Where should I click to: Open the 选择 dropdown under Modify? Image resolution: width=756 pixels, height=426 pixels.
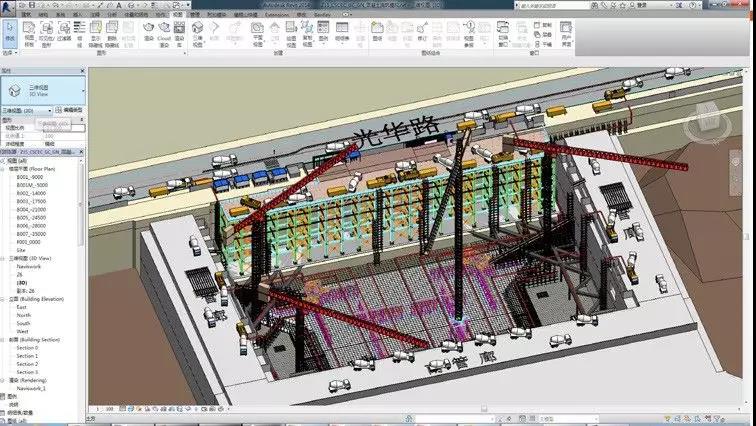[10, 52]
